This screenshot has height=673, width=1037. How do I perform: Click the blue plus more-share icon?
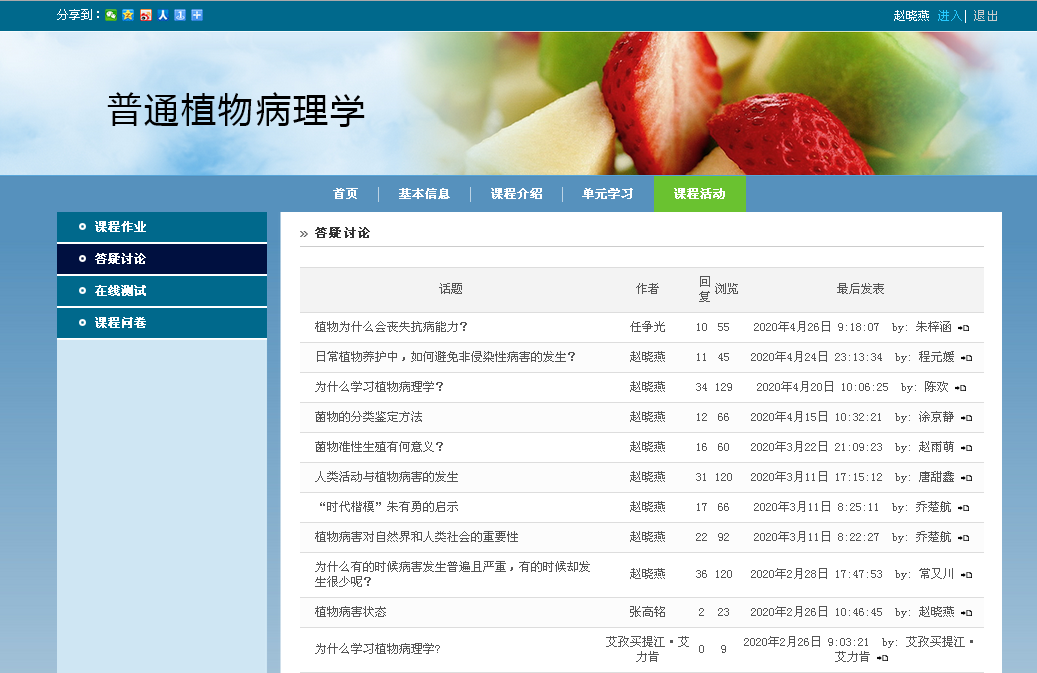[x=197, y=15]
